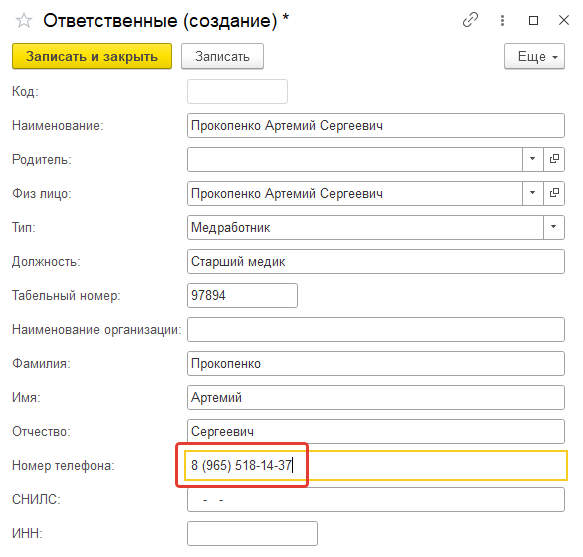Open the Тип dropdown arrow
This screenshot has width=583, height=557.
coord(553,227)
